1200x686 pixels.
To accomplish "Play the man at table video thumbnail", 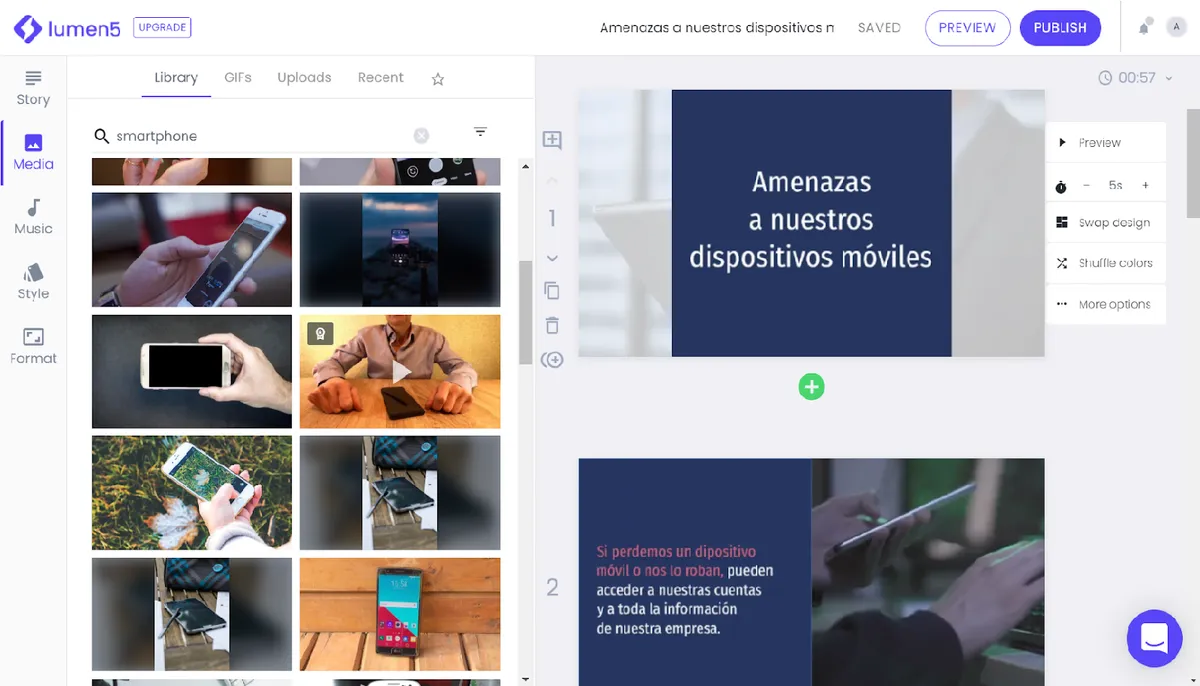I will point(400,372).
